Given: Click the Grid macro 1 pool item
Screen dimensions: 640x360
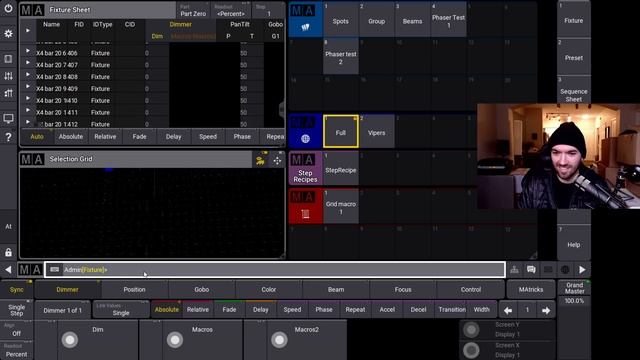Looking at the screenshot, I should [341, 206].
